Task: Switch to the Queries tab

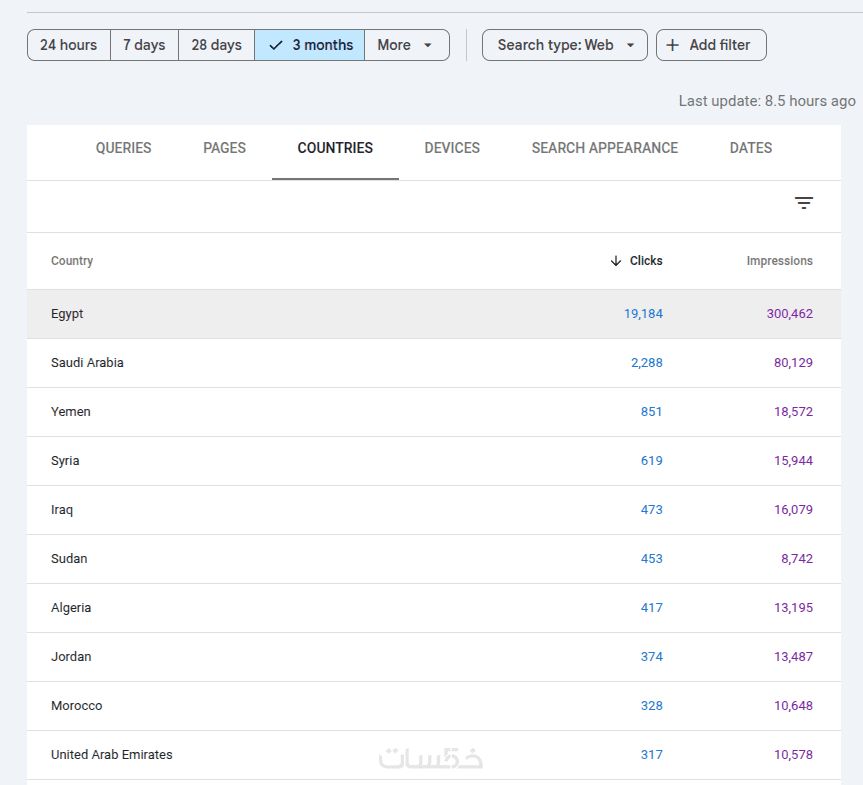Action: click(x=124, y=148)
